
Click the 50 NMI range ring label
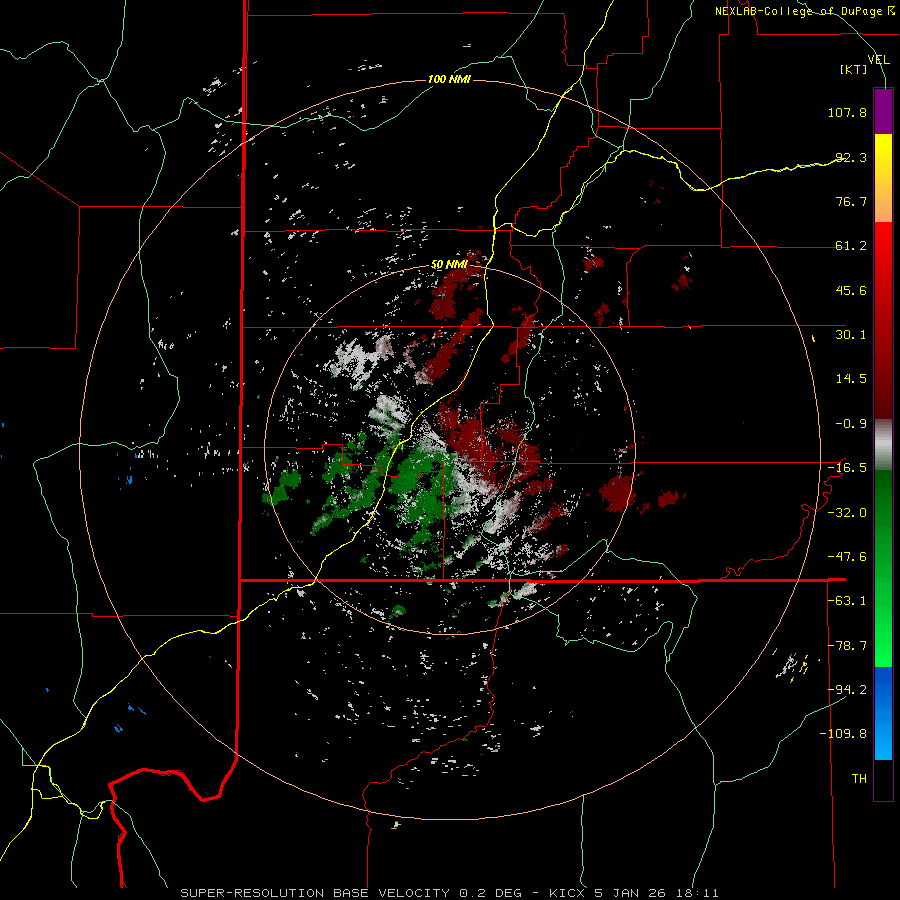[x=449, y=265]
